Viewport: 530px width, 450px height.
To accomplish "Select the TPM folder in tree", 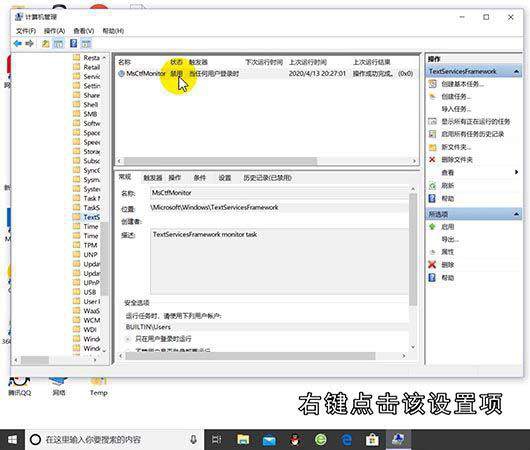I will click(90, 245).
